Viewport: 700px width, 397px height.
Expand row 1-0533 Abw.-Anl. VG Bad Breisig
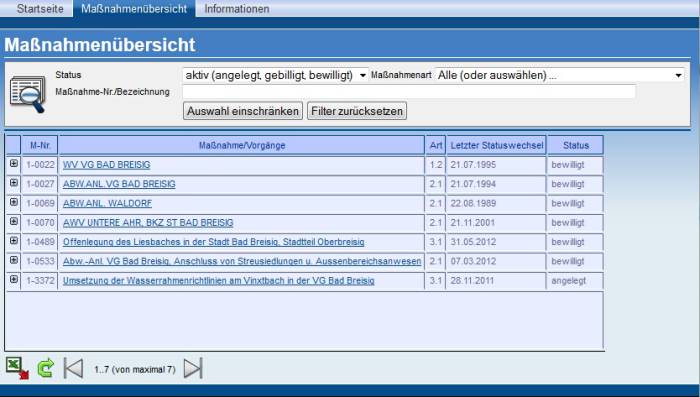tap(14, 260)
